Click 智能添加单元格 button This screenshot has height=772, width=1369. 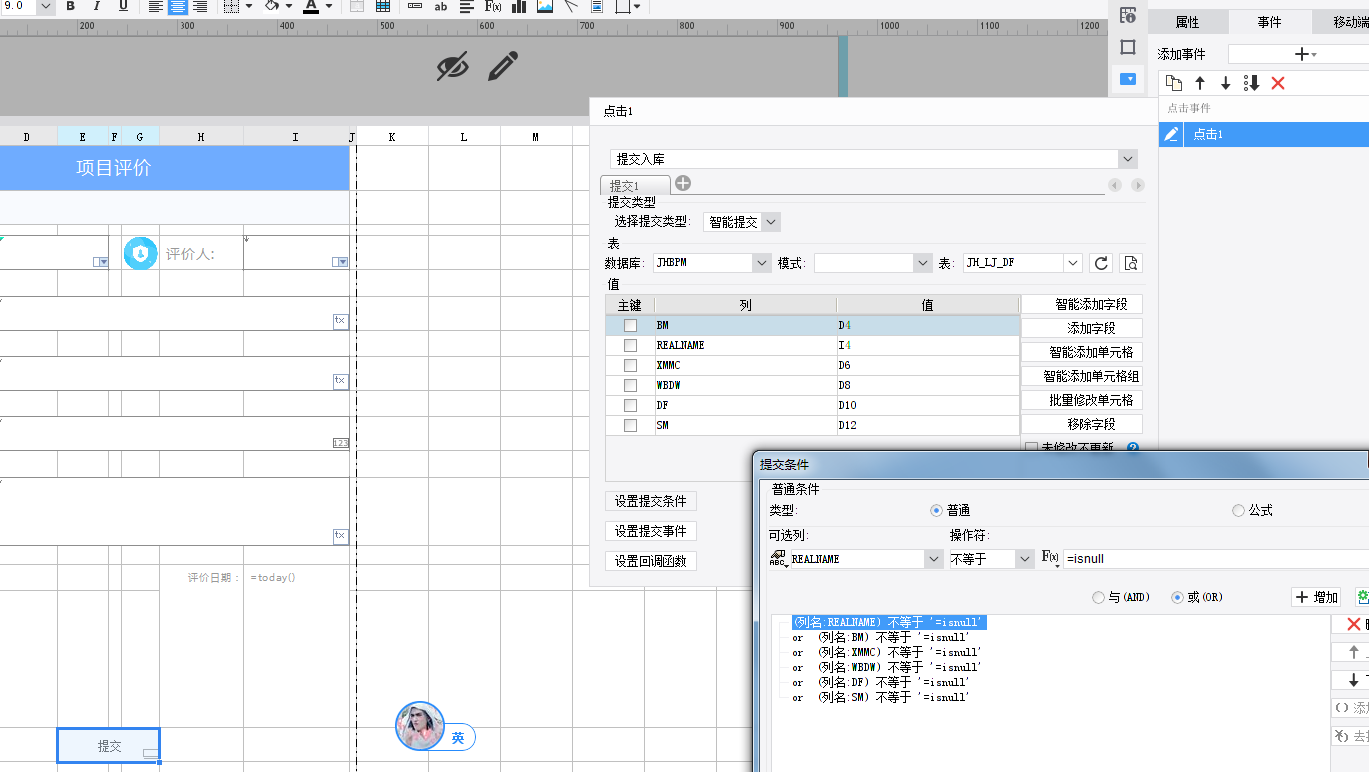coord(1082,352)
